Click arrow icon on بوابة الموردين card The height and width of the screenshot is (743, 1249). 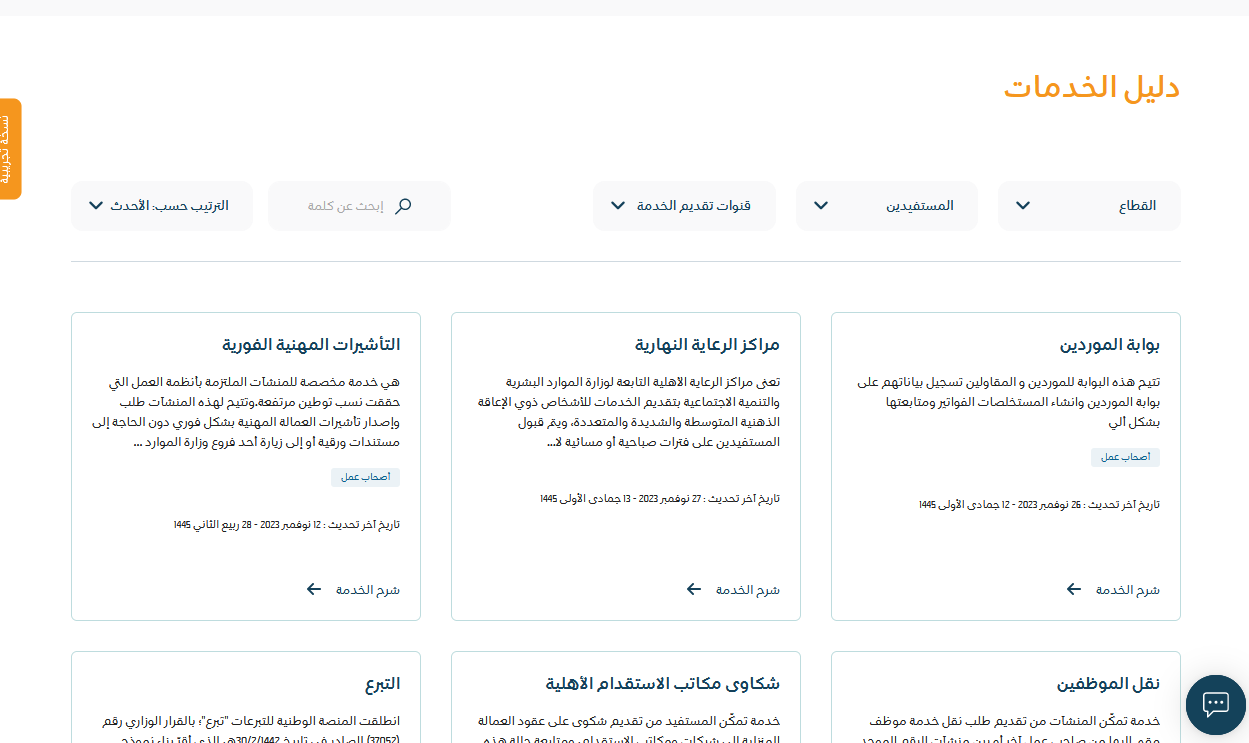click(1073, 590)
